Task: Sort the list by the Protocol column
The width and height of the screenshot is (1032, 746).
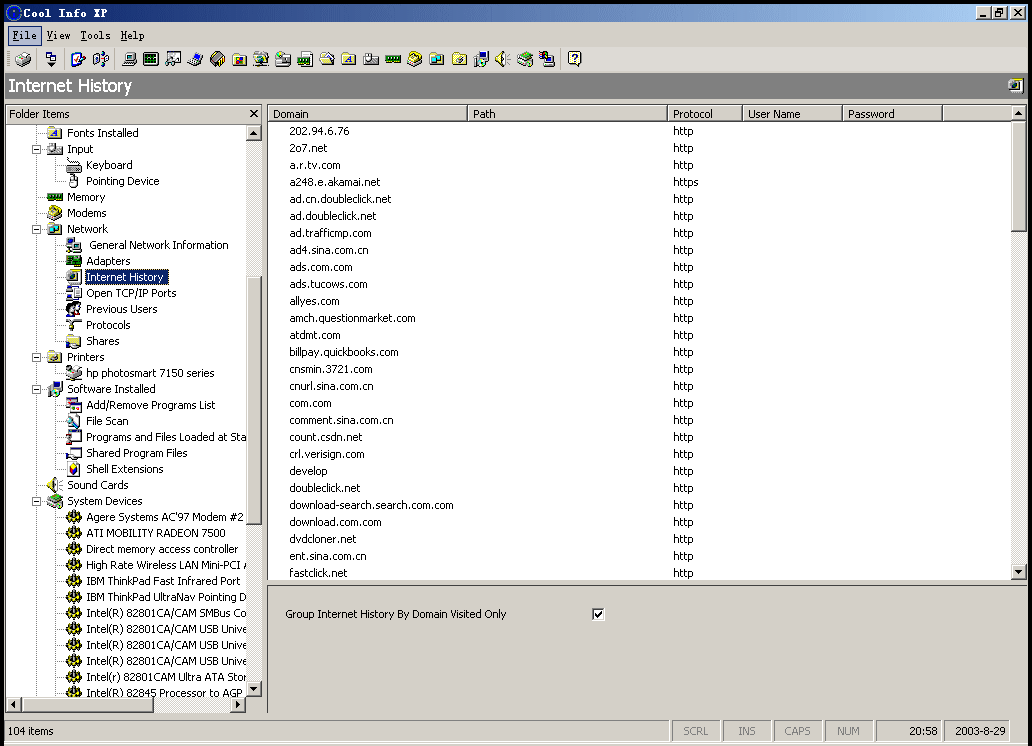Action: (705, 114)
